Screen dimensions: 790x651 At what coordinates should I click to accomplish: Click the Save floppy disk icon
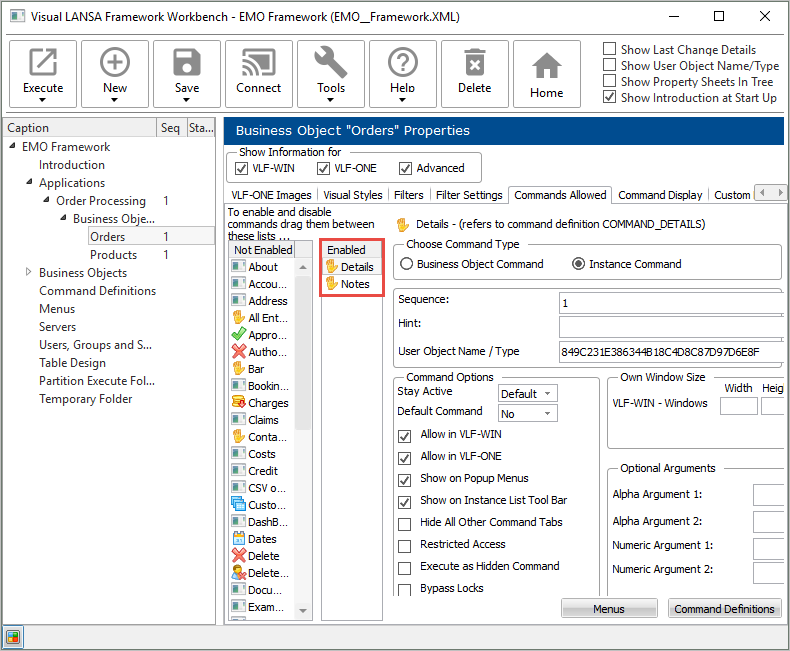[187, 64]
